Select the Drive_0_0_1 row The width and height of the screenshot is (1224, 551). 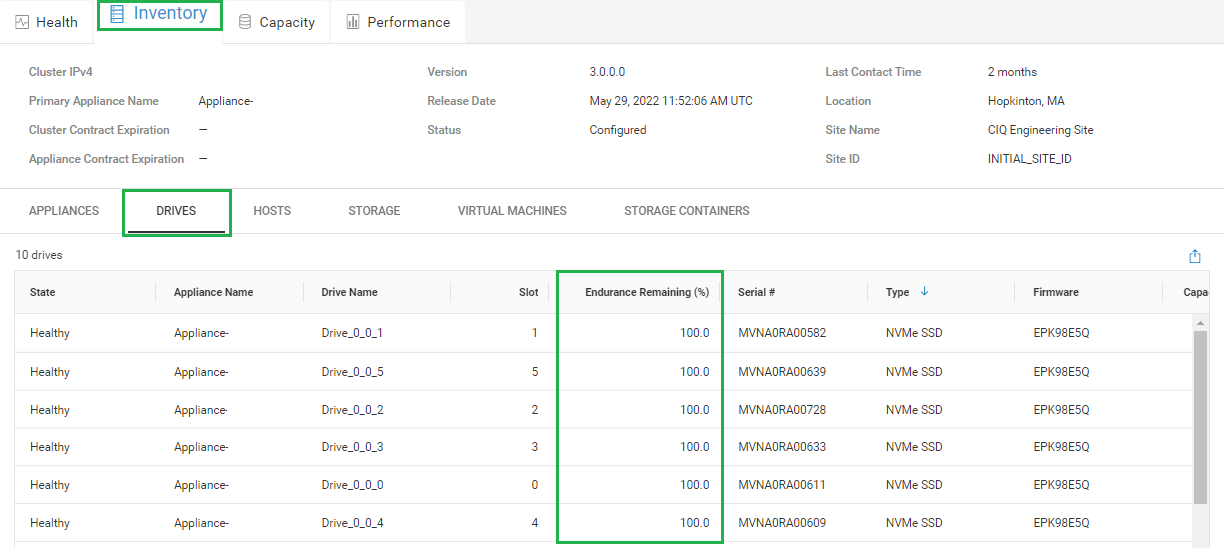[352, 333]
